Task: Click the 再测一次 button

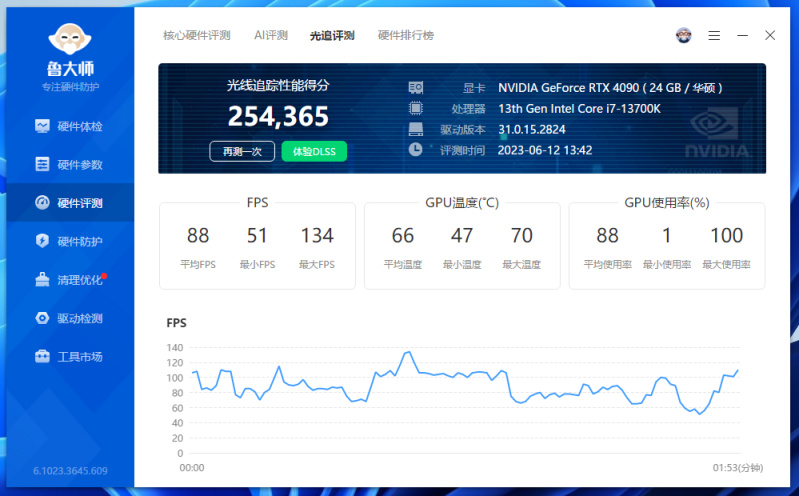Action: pos(242,151)
